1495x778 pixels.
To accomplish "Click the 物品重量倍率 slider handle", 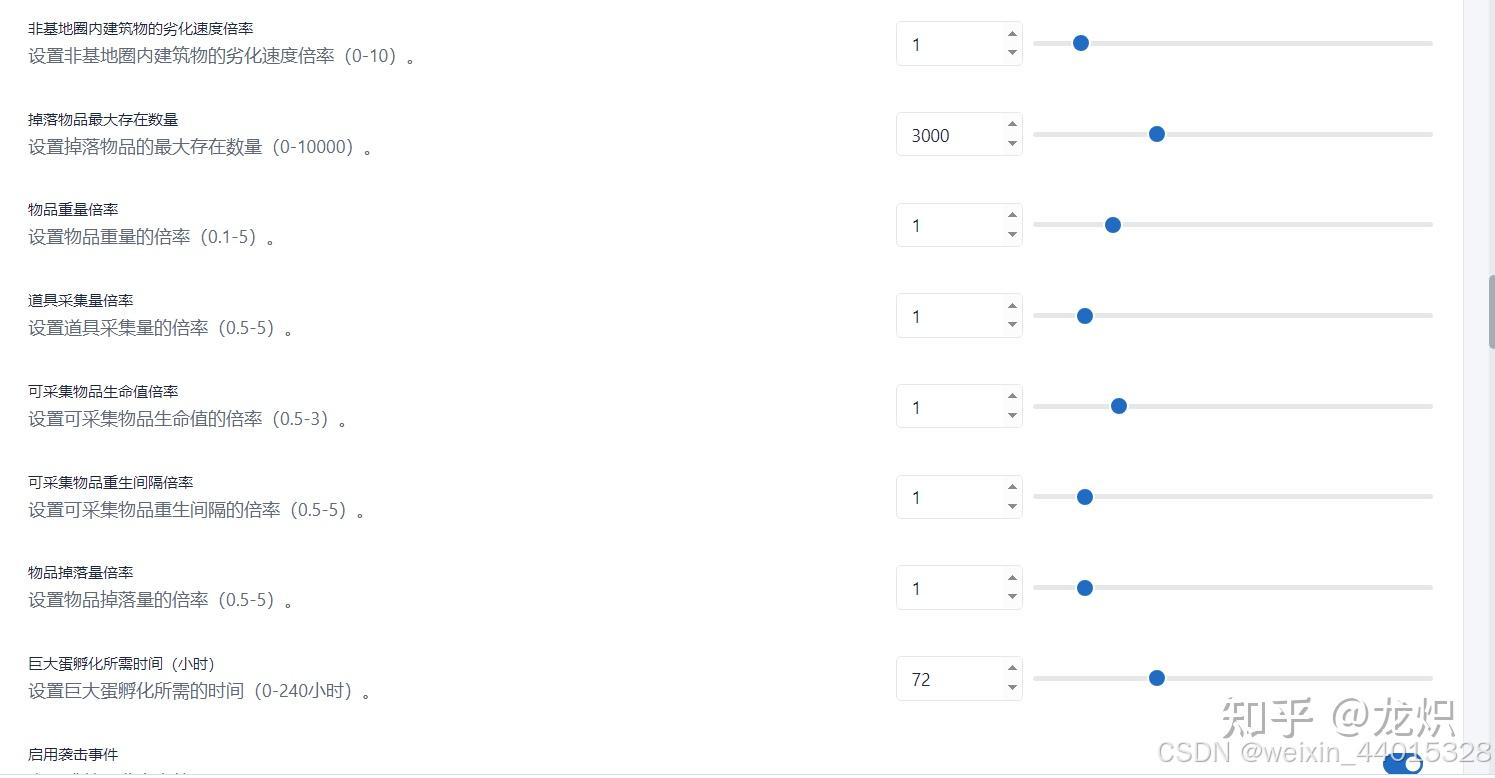I will pyautogui.click(x=1112, y=225).
